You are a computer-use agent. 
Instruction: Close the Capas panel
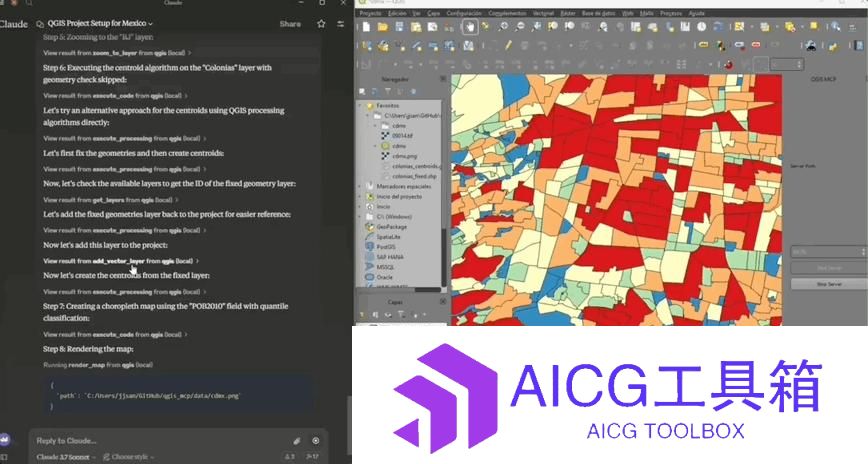click(x=443, y=302)
